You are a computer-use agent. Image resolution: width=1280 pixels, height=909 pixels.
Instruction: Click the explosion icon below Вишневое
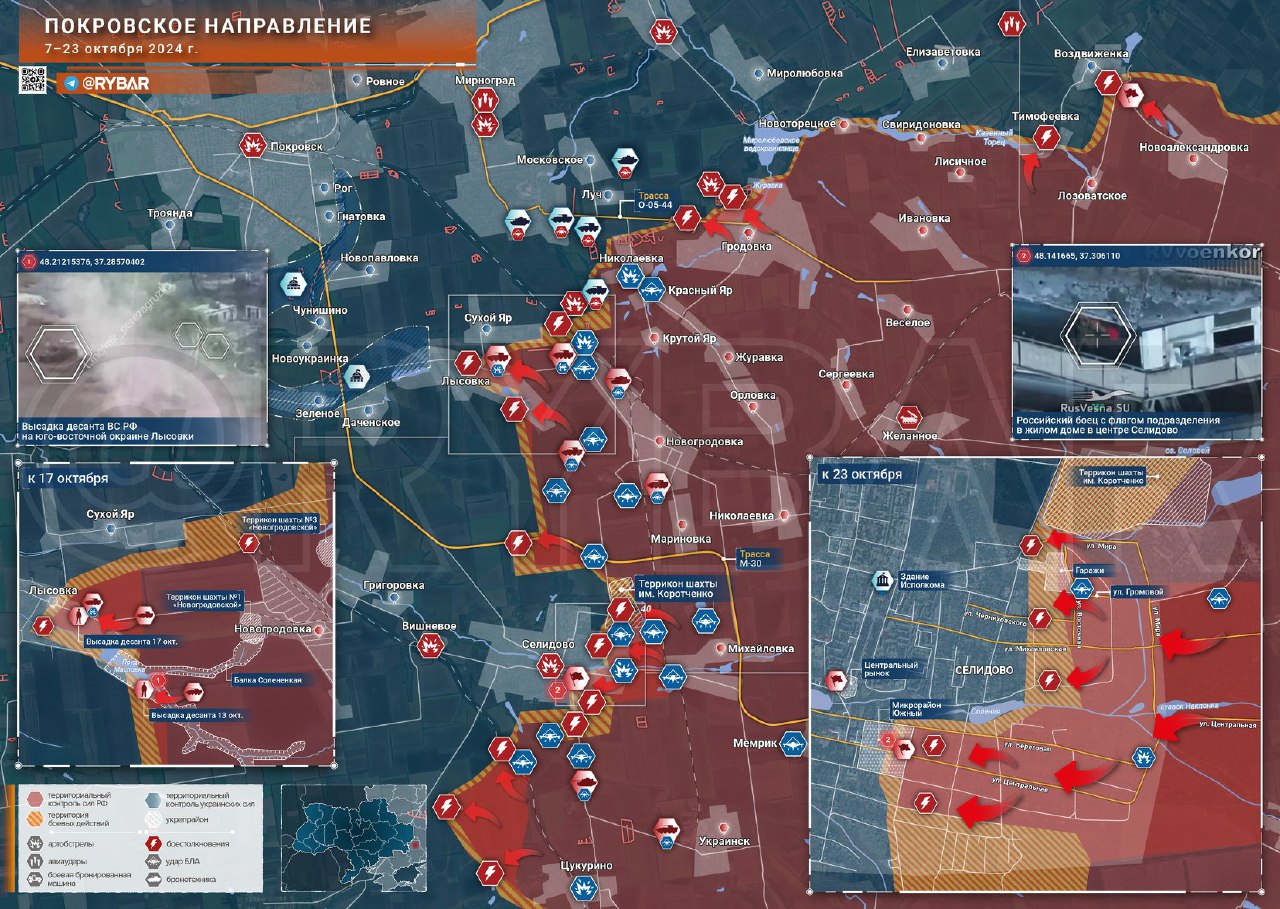[432, 646]
